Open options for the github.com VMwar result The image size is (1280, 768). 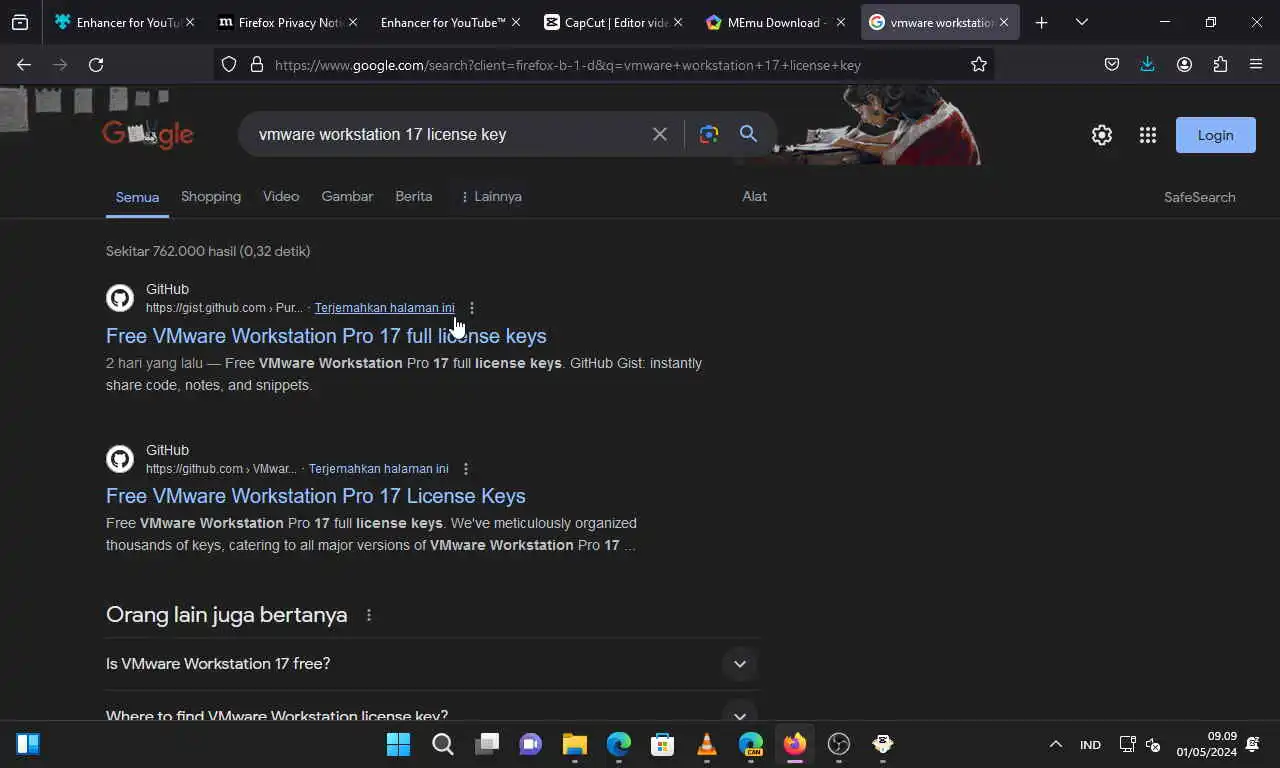point(466,469)
